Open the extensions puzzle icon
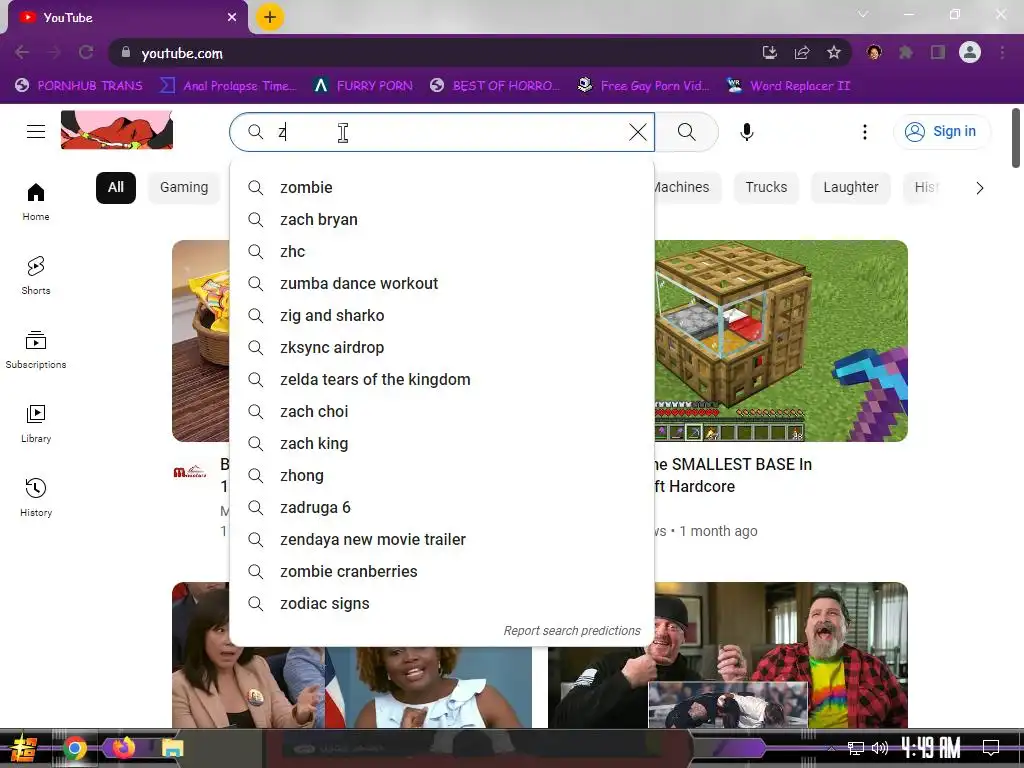 point(906,52)
